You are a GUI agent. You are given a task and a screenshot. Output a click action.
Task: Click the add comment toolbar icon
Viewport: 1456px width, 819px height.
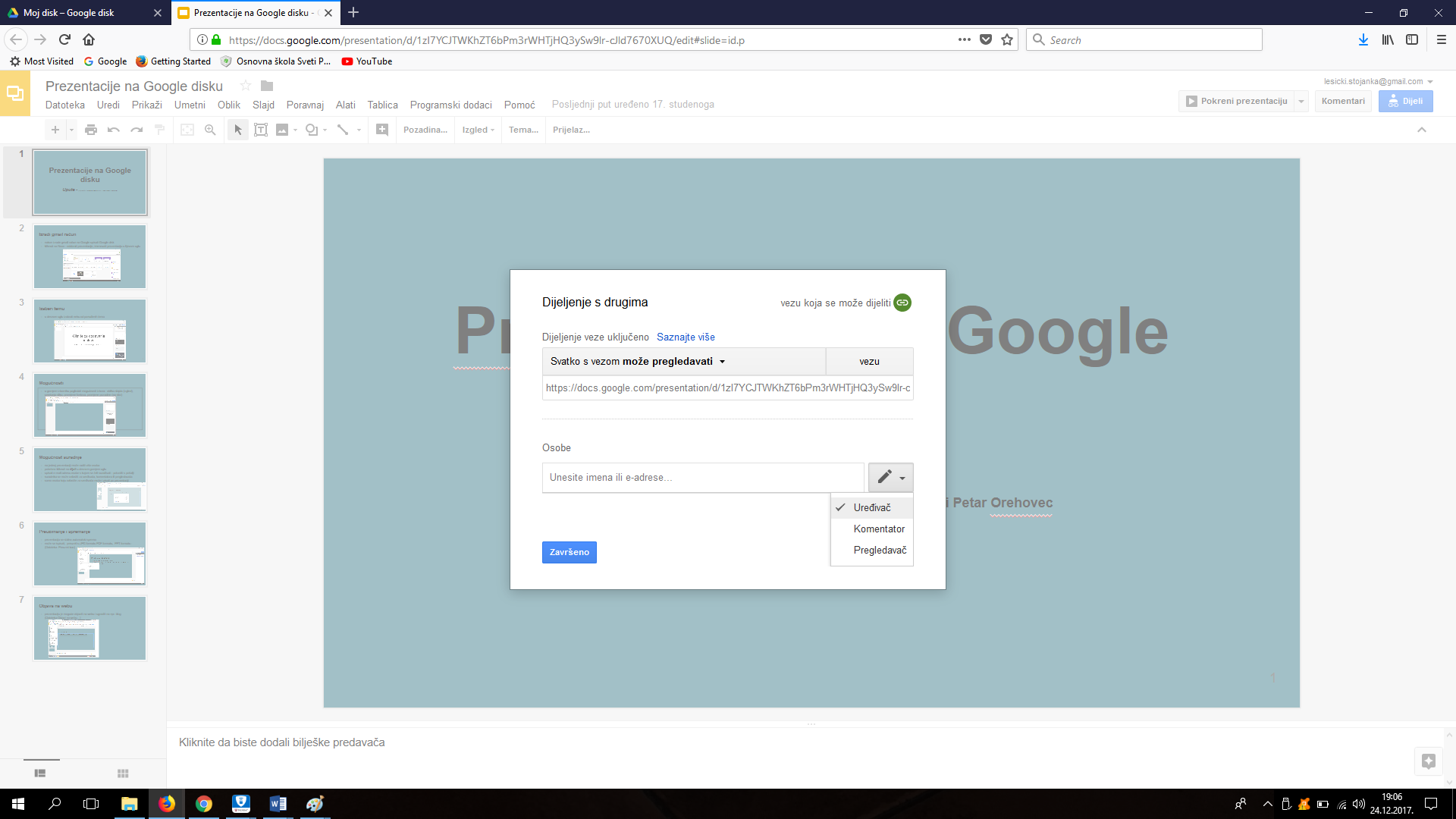point(382,130)
